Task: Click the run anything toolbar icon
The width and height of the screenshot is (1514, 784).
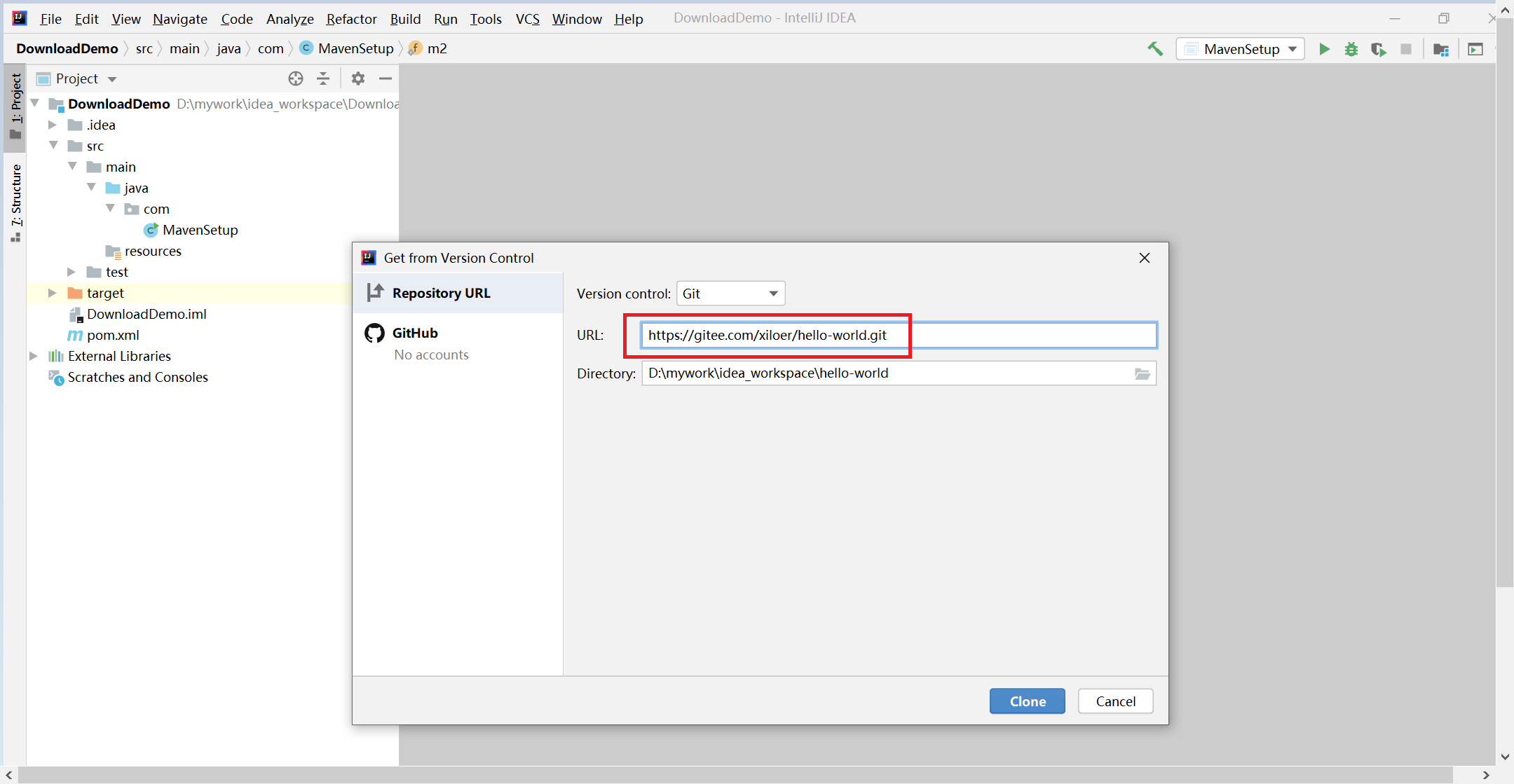Action: (1475, 49)
